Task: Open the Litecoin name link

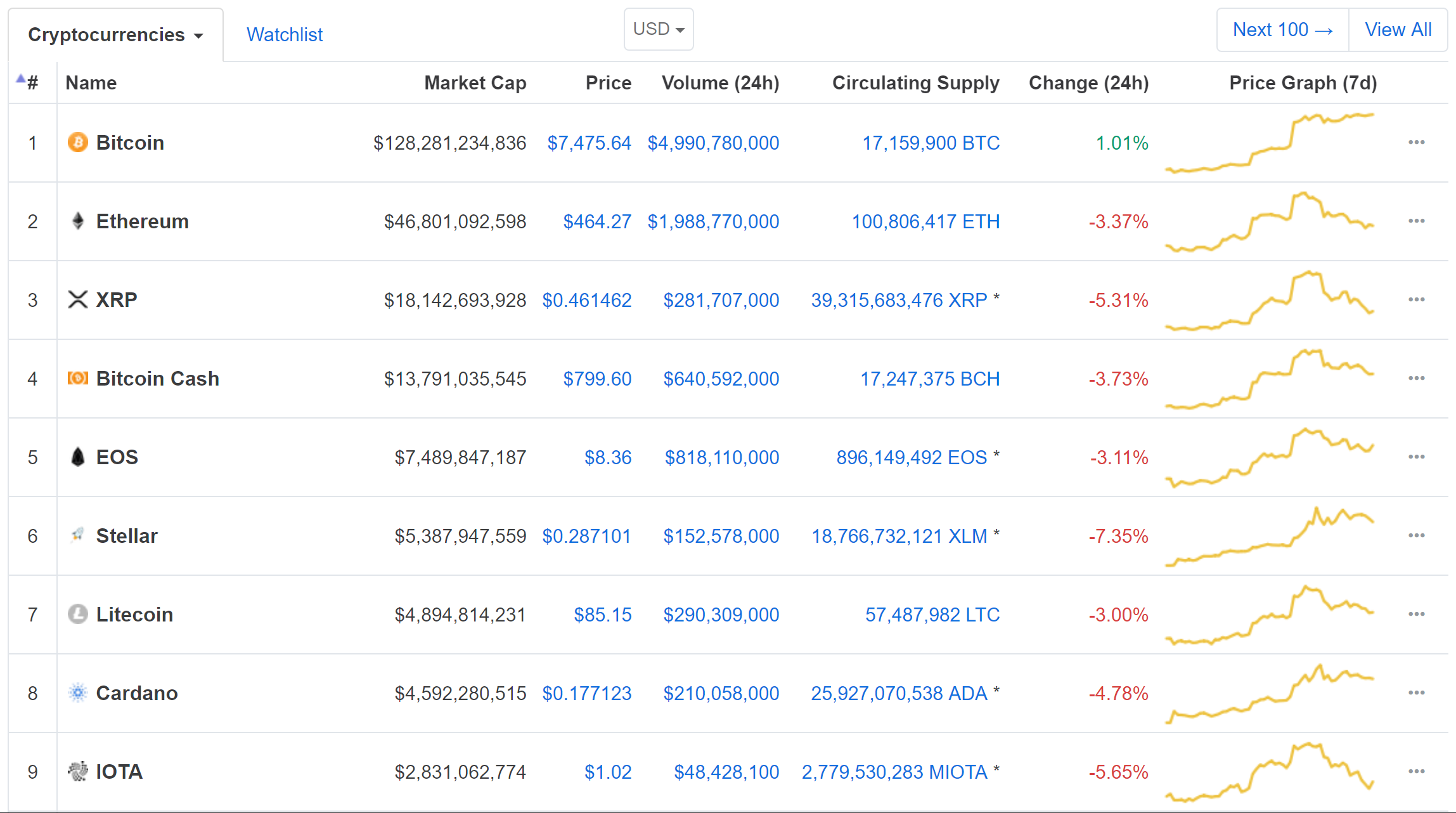Action: pyautogui.click(x=134, y=615)
